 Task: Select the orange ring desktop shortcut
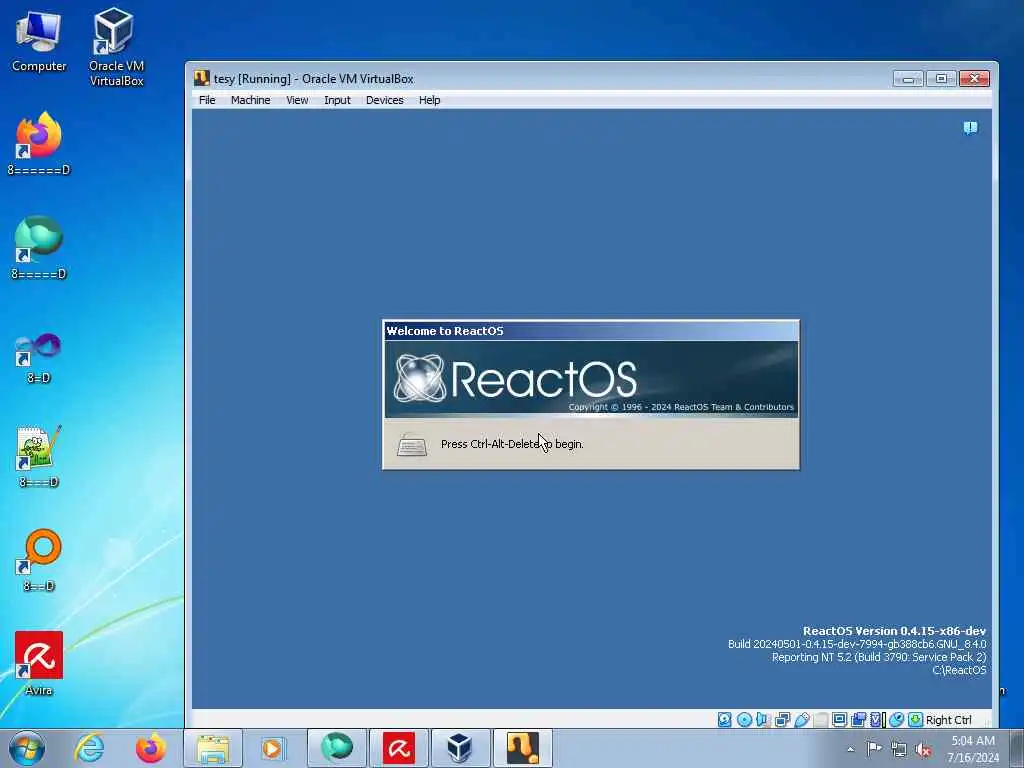coord(39,560)
